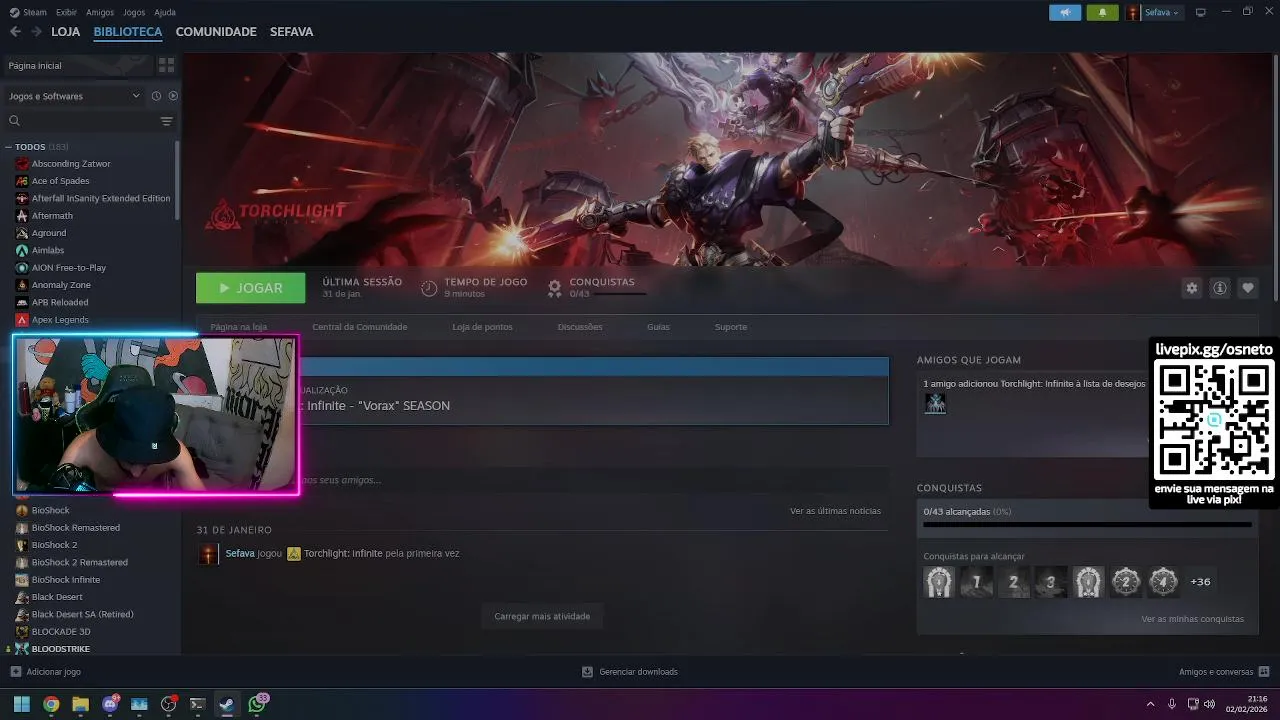Open the Central da Comunidade tab

359,327
